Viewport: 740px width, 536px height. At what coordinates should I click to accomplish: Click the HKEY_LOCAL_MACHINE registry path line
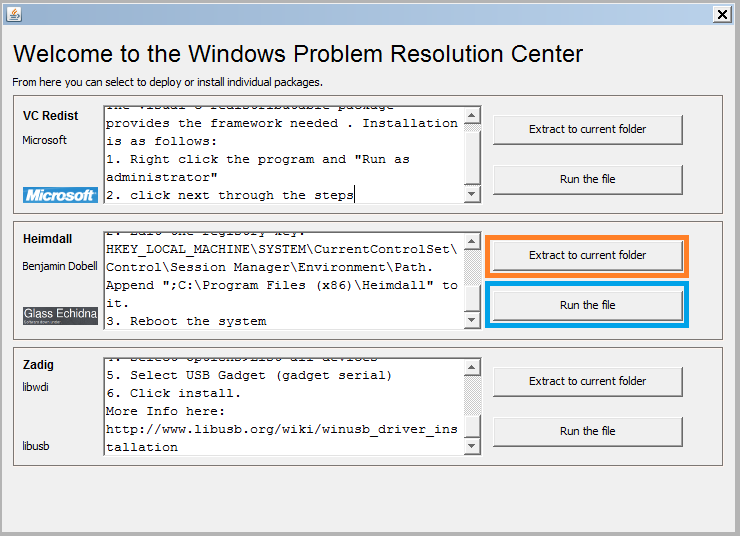[x=282, y=250]
